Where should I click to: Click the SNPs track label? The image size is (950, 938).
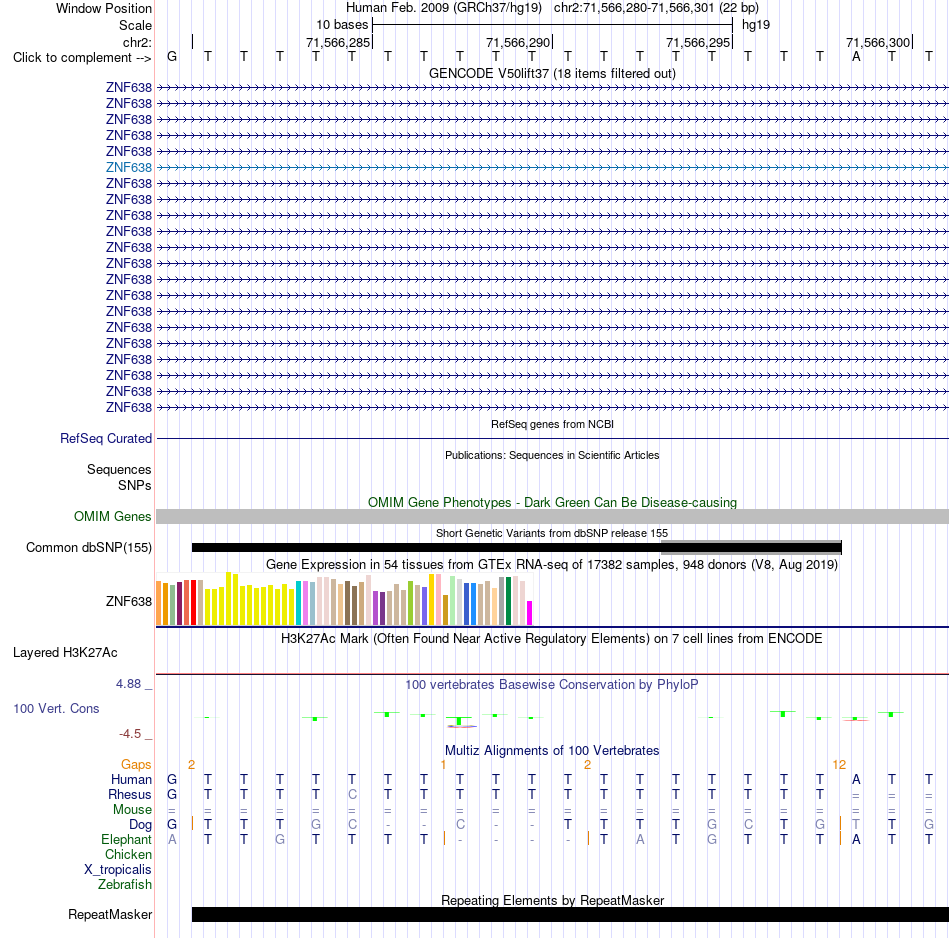click(x=135, y=485)
